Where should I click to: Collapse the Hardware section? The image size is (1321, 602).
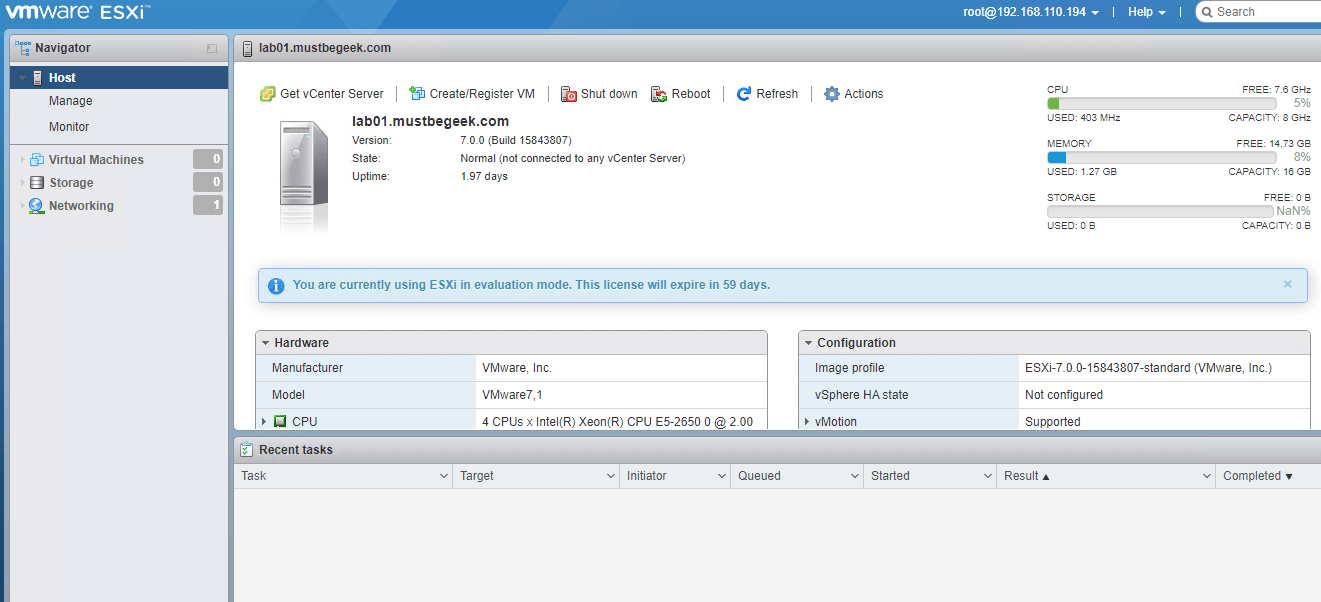[x=265, y=342]
